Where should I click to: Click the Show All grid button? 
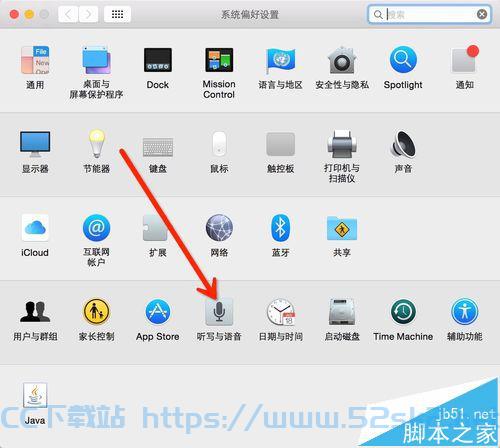(117, 14)
